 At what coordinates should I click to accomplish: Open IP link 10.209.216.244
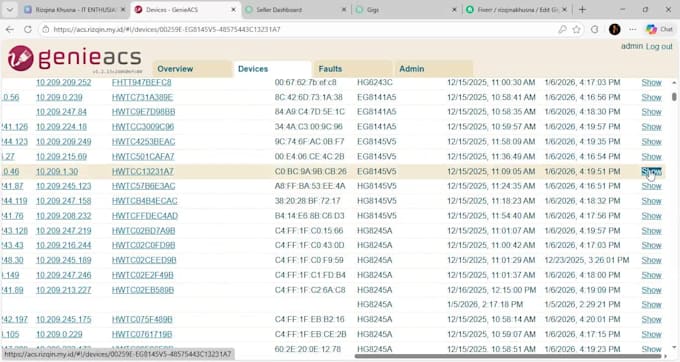coord(64,245)
